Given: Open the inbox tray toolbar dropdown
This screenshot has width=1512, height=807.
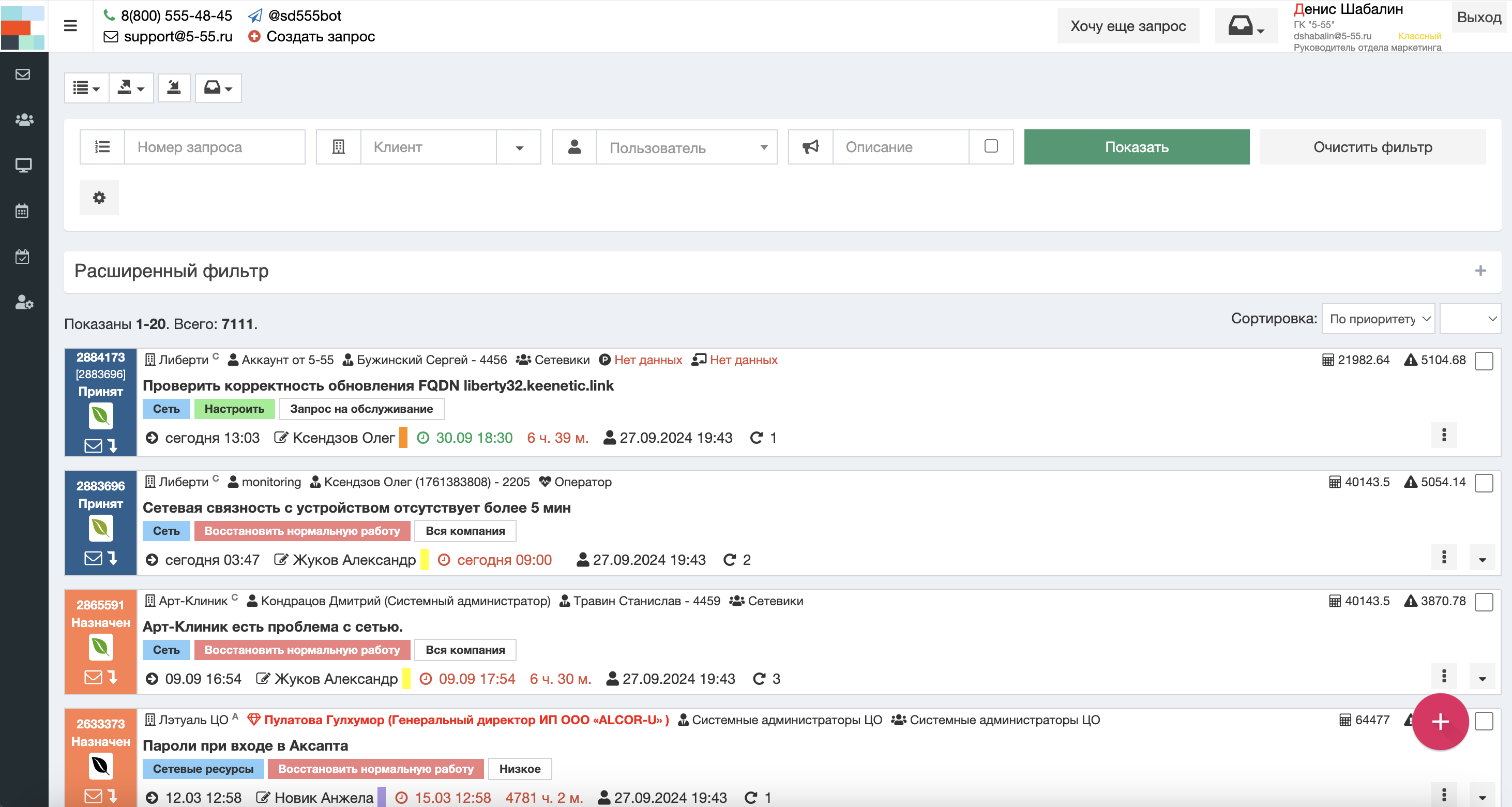Looking at the screenshot, I should pos(218,88).
